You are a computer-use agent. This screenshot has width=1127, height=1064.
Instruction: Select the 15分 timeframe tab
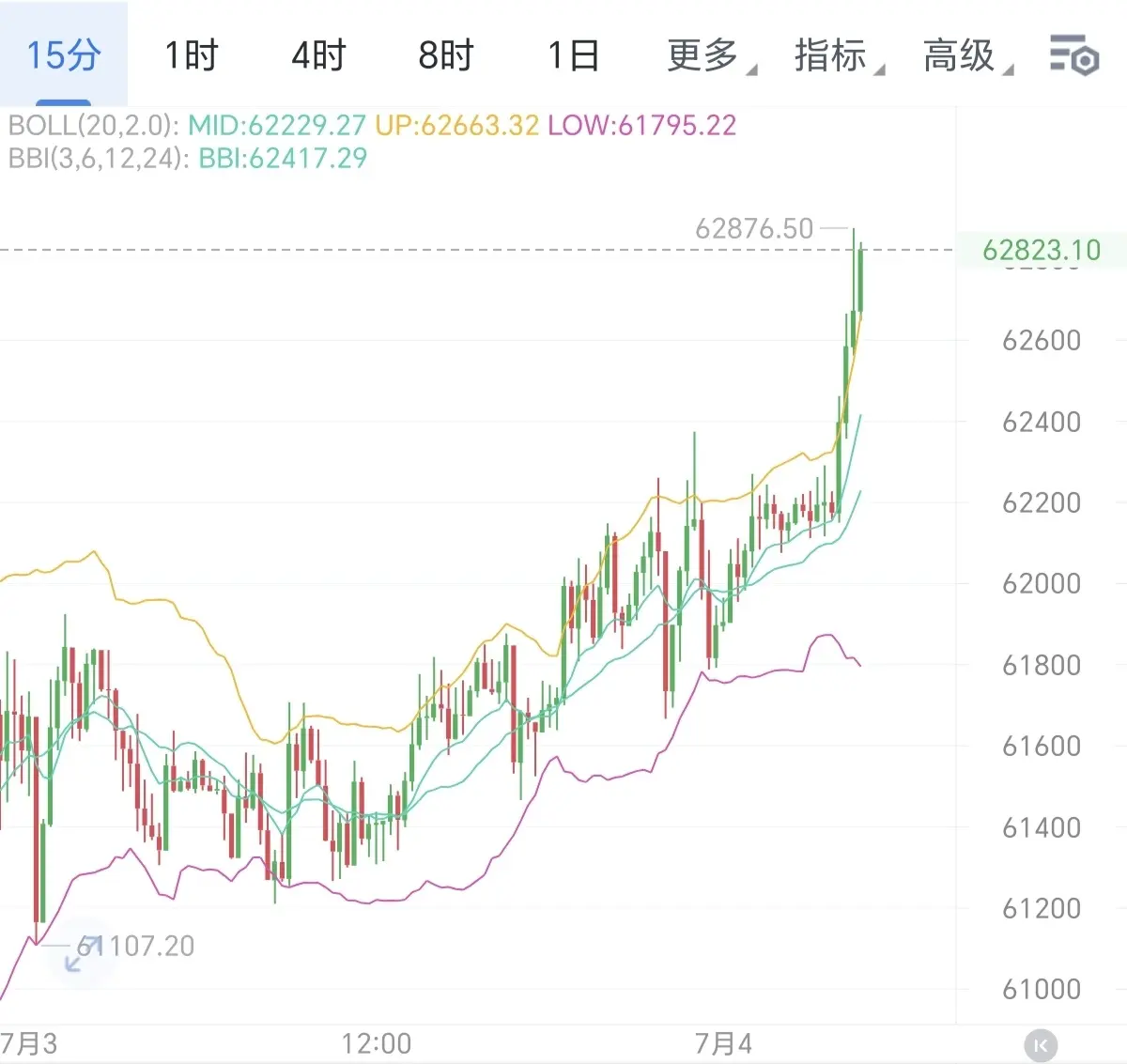(x=63, y=54)
